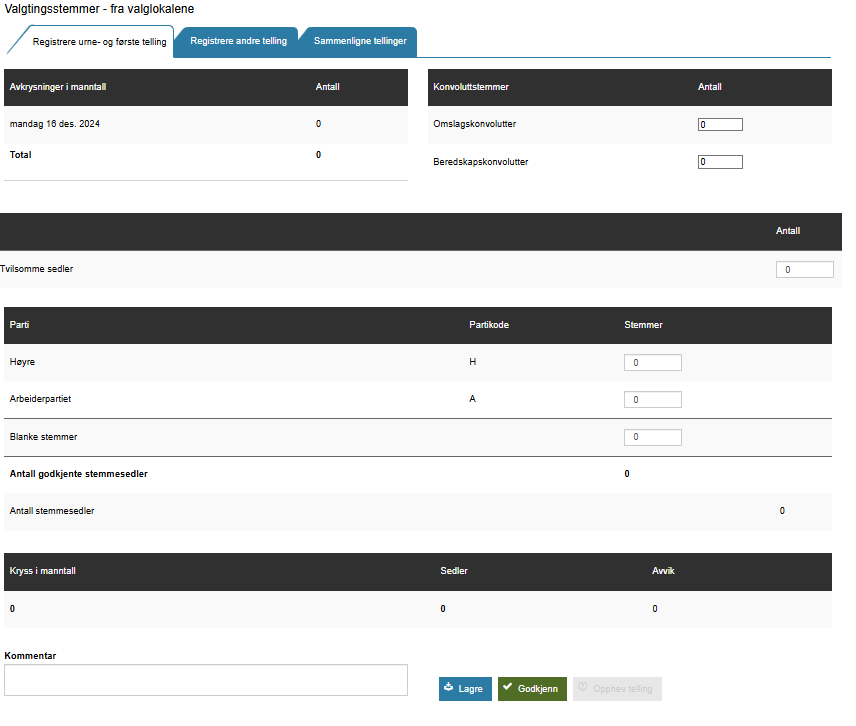Select the Registrere urne- og første telling tab
856x726 pixels.
click(x=99, y=42)
